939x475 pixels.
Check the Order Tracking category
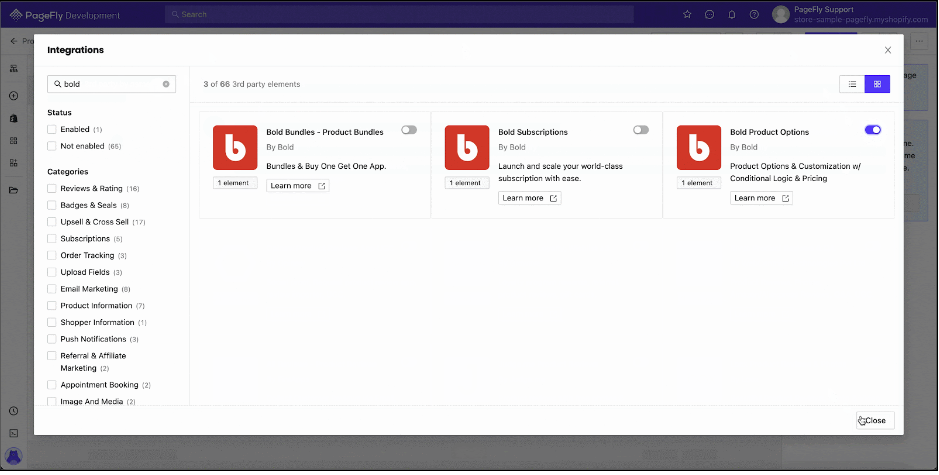[x=52, y=256]
